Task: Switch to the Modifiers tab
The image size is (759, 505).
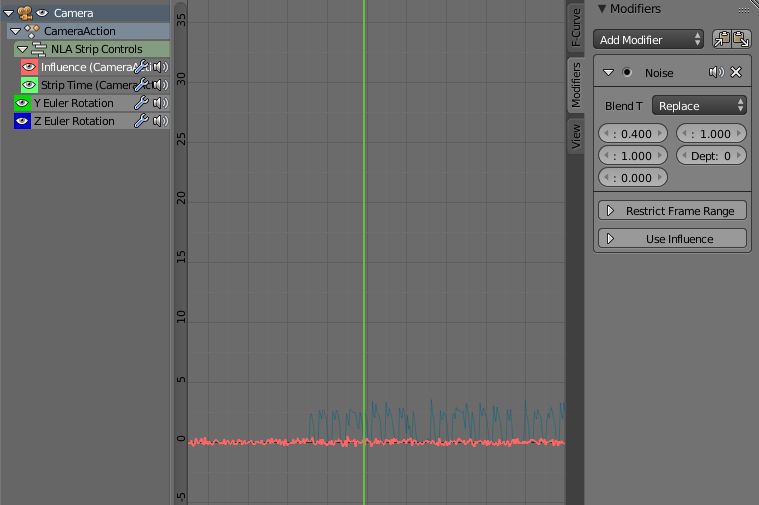Action: click(x=576, y=85)
